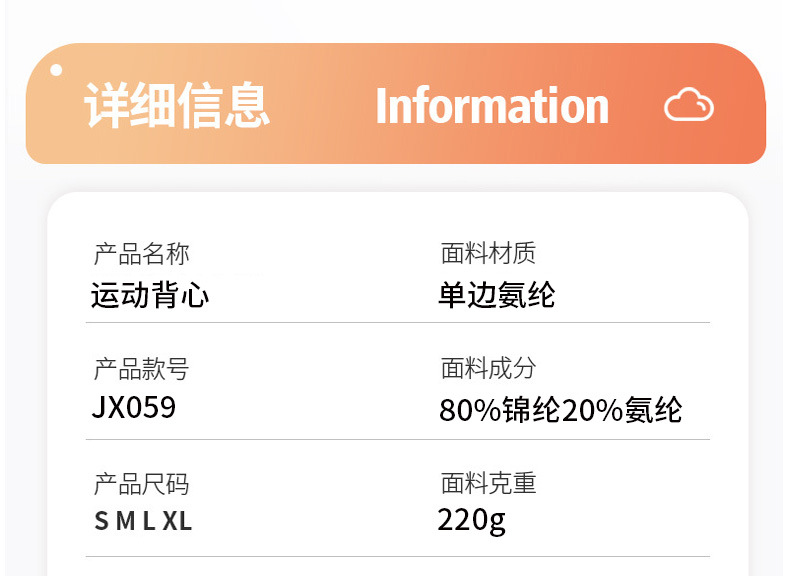Select the 详细信息 heading
790x576 pixels.
click(x=177, y=106)
